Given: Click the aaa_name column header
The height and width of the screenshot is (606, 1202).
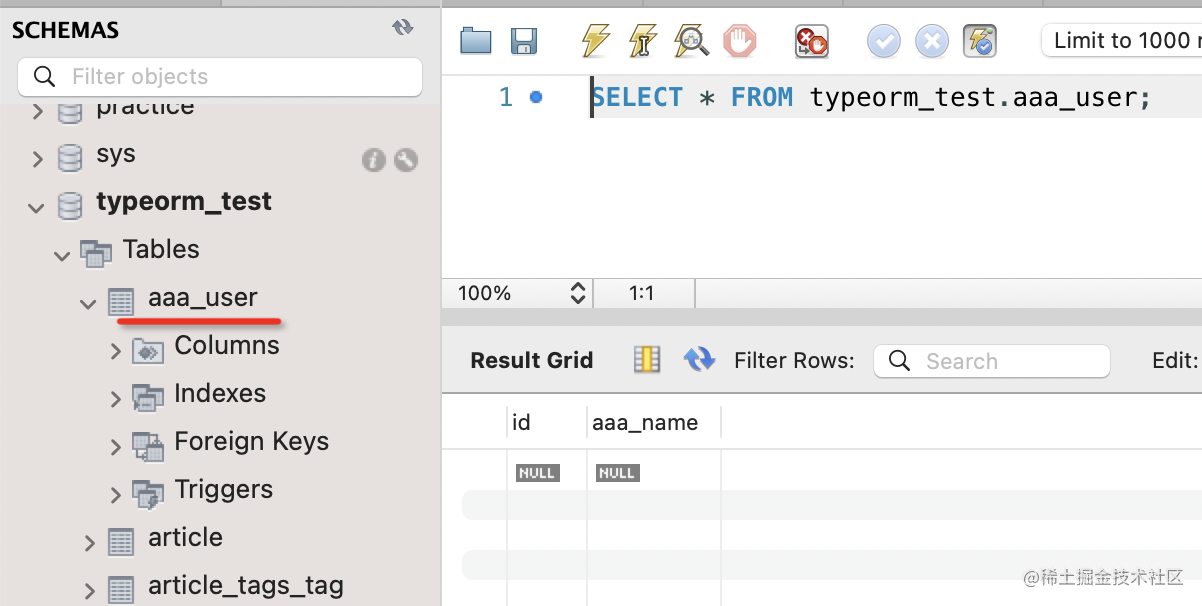Looking at the screenshot, I should pos(645,423).
